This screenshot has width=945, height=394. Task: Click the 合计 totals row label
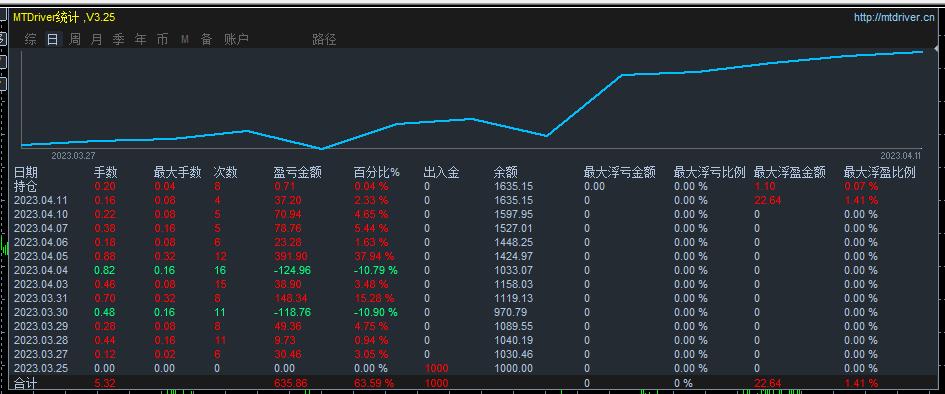coord(25,383)
